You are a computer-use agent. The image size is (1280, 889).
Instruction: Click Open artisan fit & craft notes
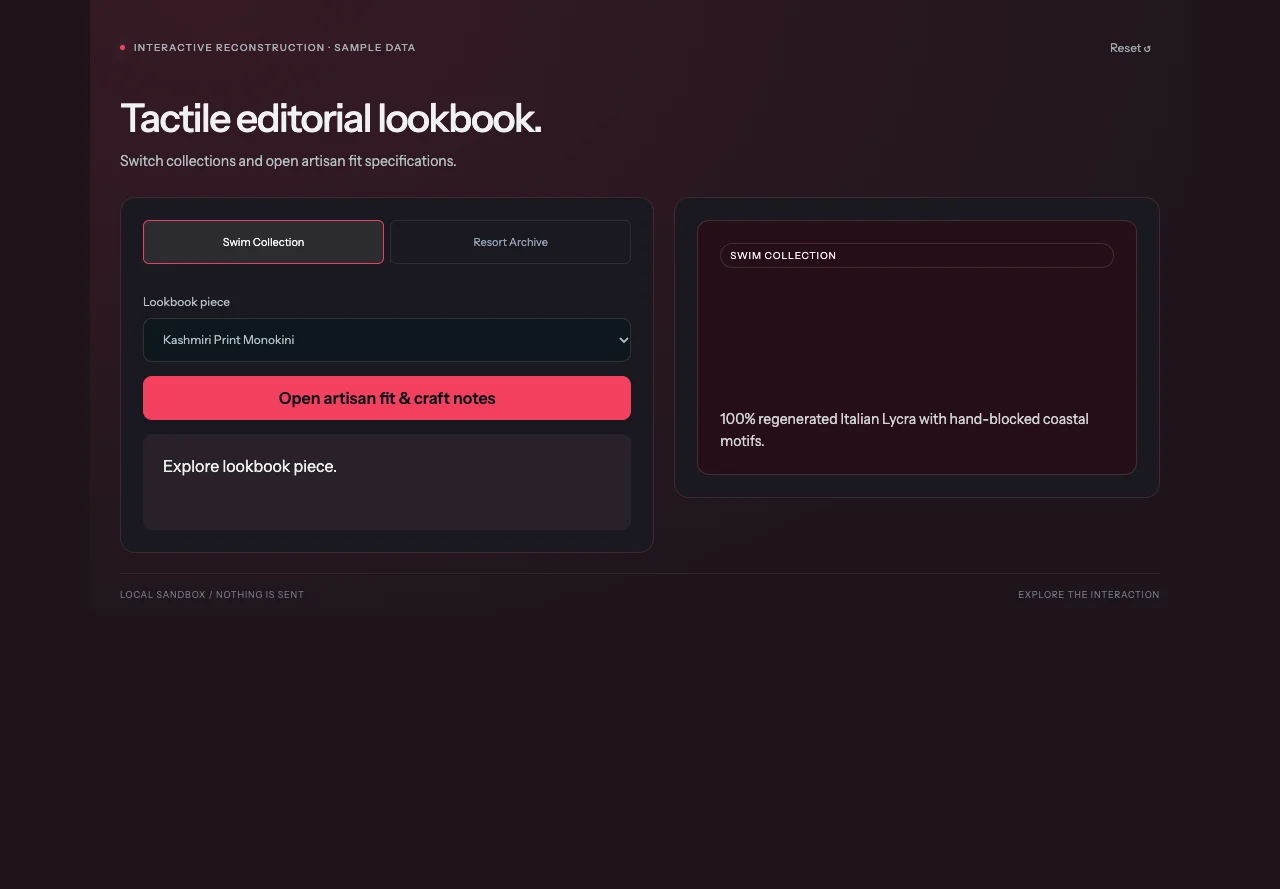(387, 398)
